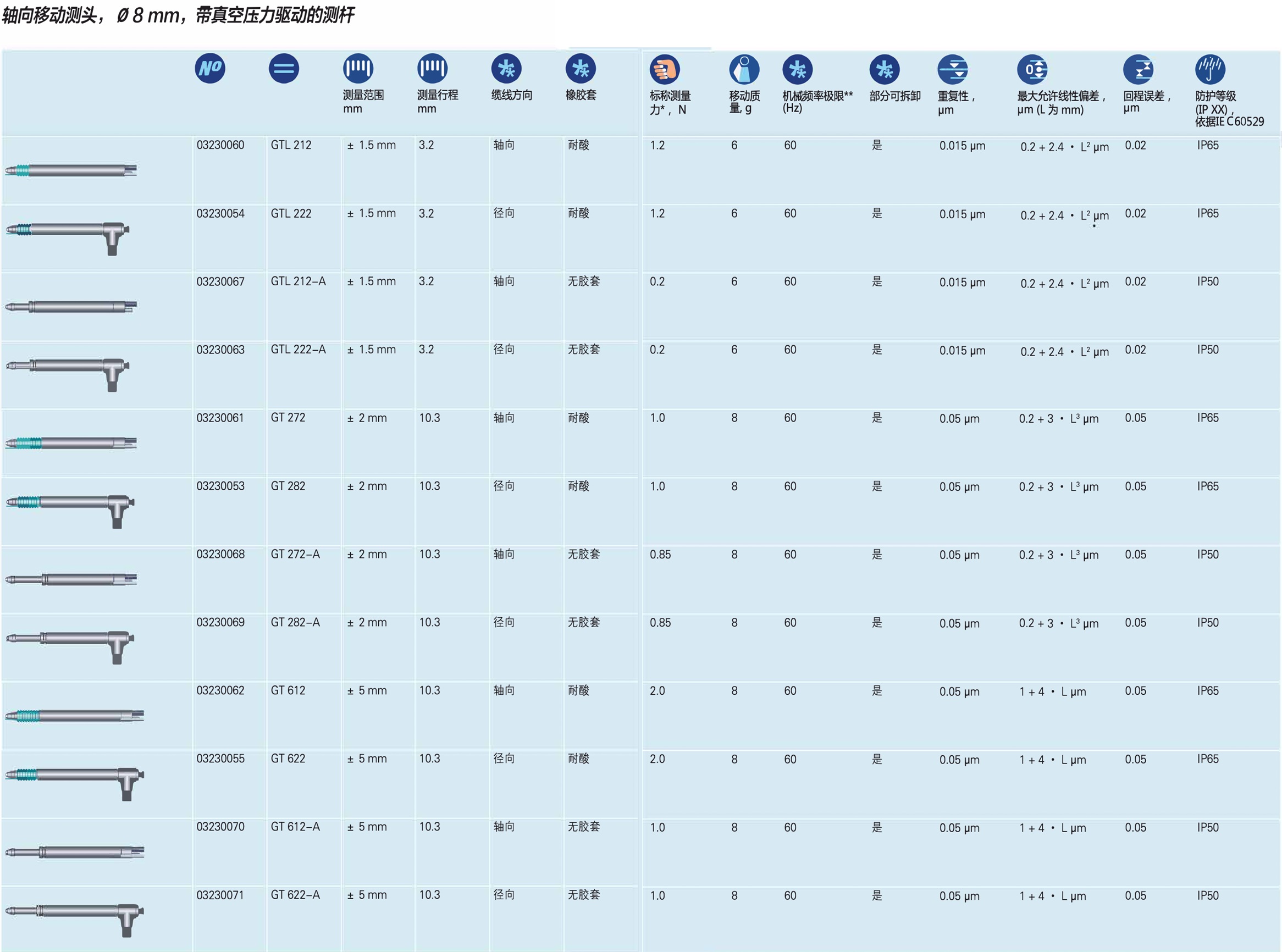1282x952 pixels.
Task: Click the 重复性 repeatability icon
Action: (953, 70)
